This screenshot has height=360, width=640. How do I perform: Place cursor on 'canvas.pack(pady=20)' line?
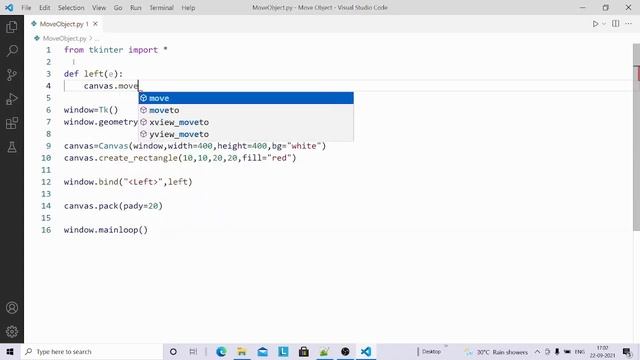click(113, 206)
